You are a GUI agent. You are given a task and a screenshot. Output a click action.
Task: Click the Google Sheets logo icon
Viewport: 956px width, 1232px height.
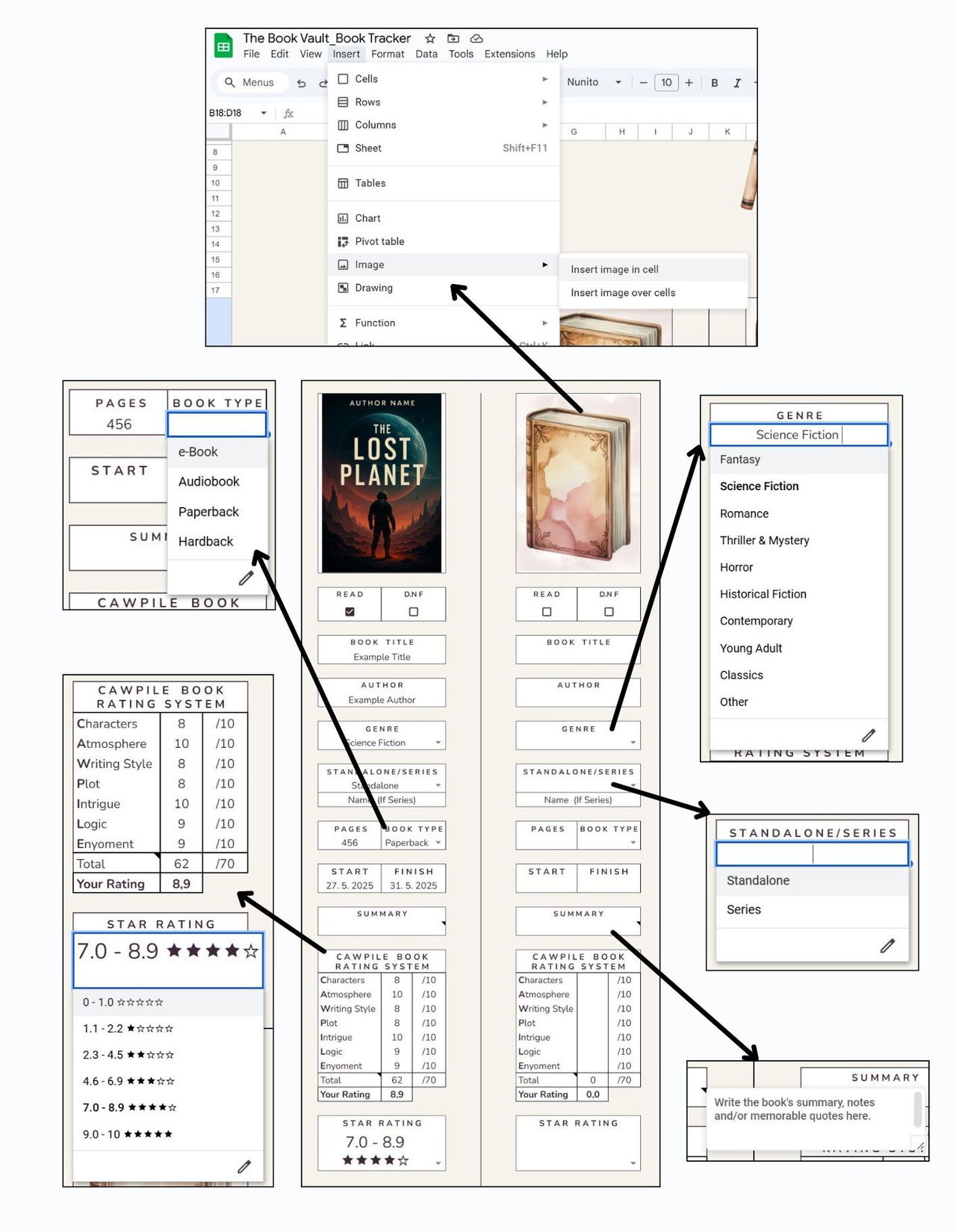pyautogui.click(x=223, y=46)
